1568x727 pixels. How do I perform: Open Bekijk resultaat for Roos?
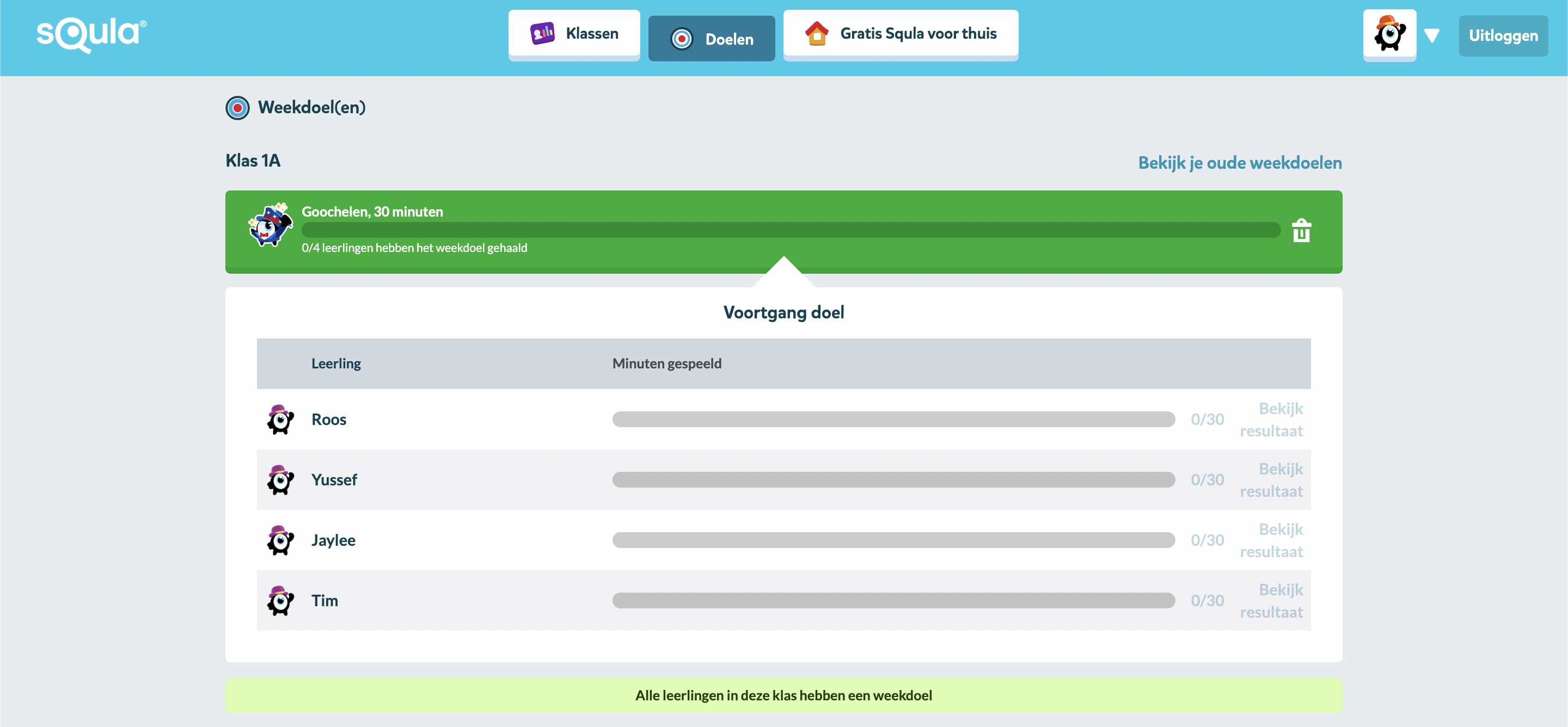(1272, 419)
